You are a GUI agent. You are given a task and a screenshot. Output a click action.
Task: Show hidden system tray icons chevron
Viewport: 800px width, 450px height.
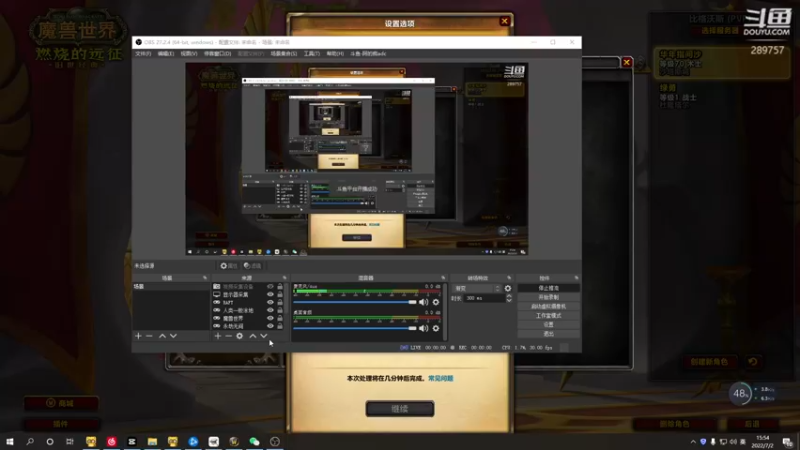pyautogui.click(x=693, y=442)
